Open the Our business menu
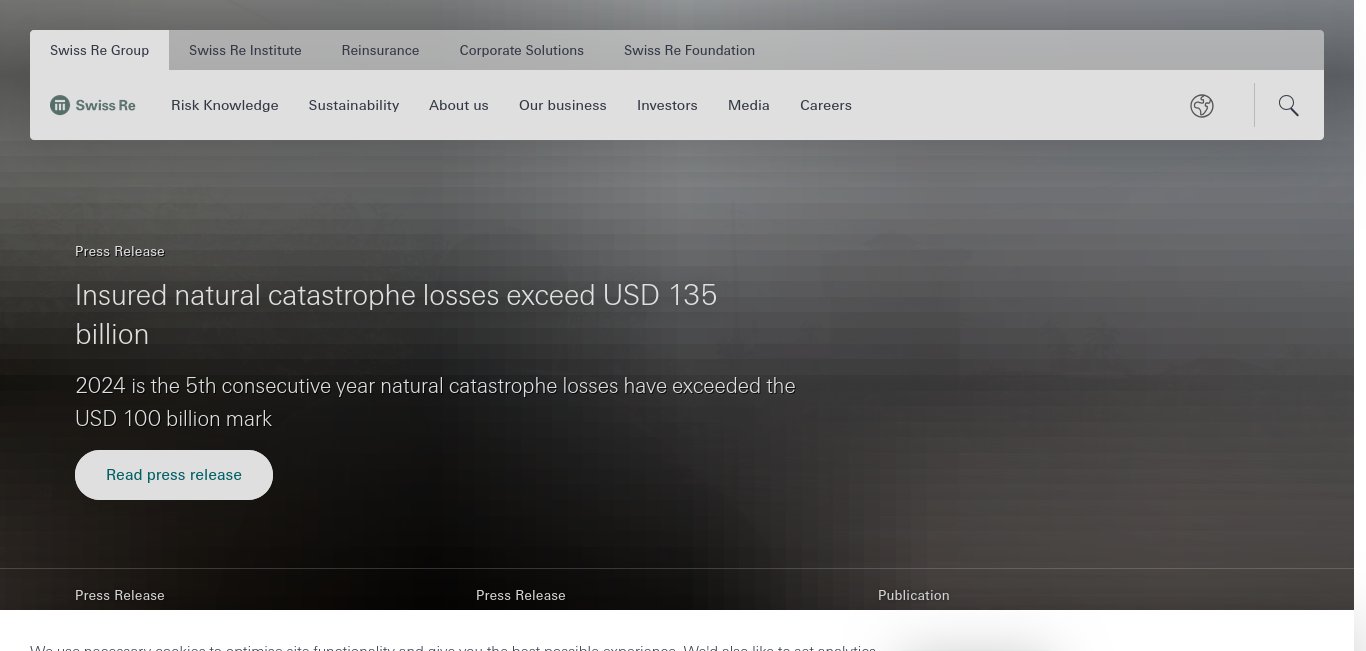Viewport: 1366px width, 651px height. click(562, 105)
